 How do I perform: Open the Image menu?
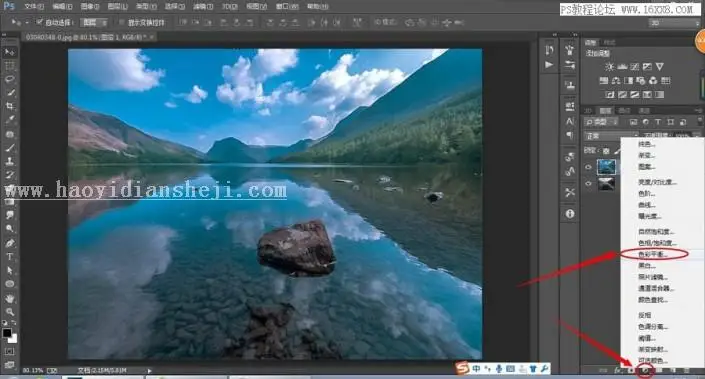[90, 6]
